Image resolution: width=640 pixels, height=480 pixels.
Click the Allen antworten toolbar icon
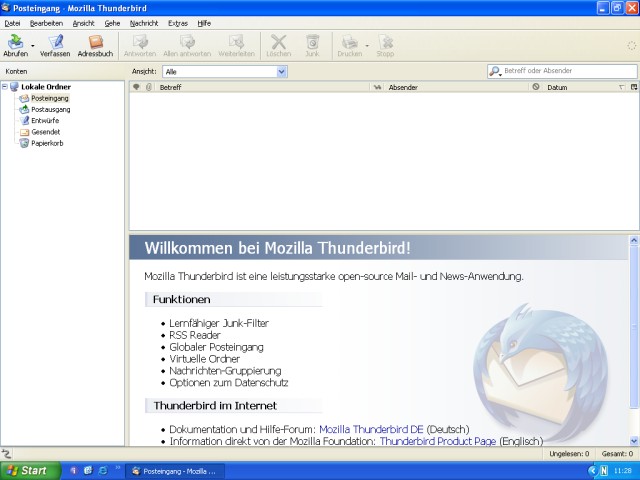(x=187, y=45)
